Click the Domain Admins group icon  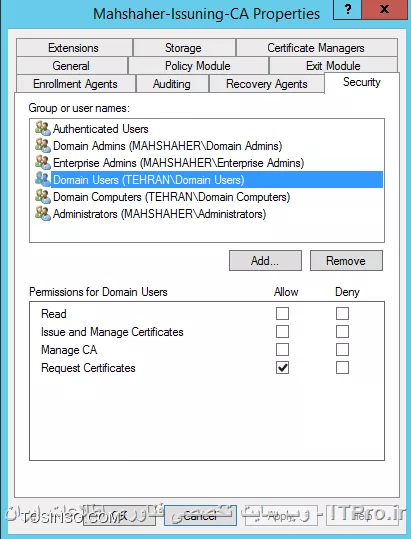tap(43, 145)
